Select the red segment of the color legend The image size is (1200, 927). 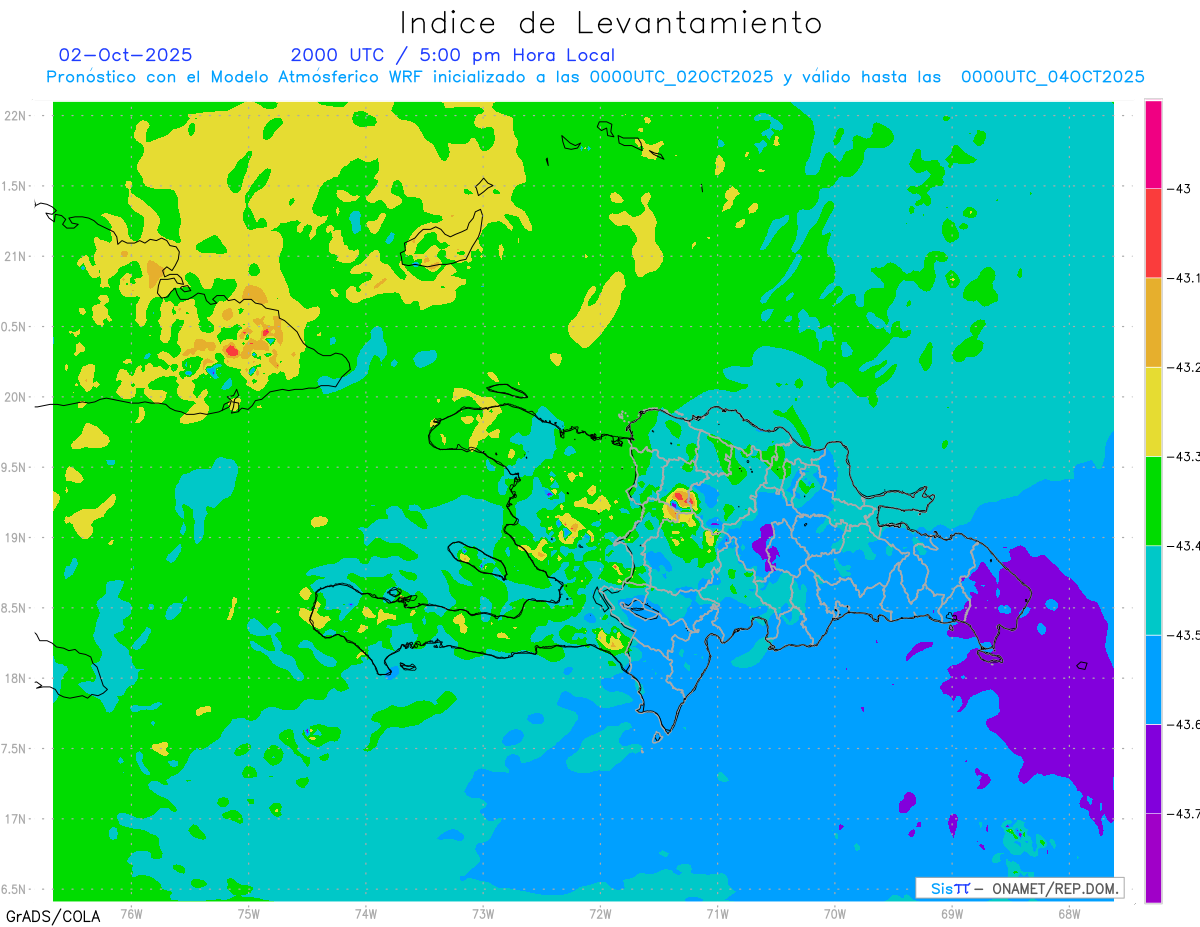[1153, 233]
